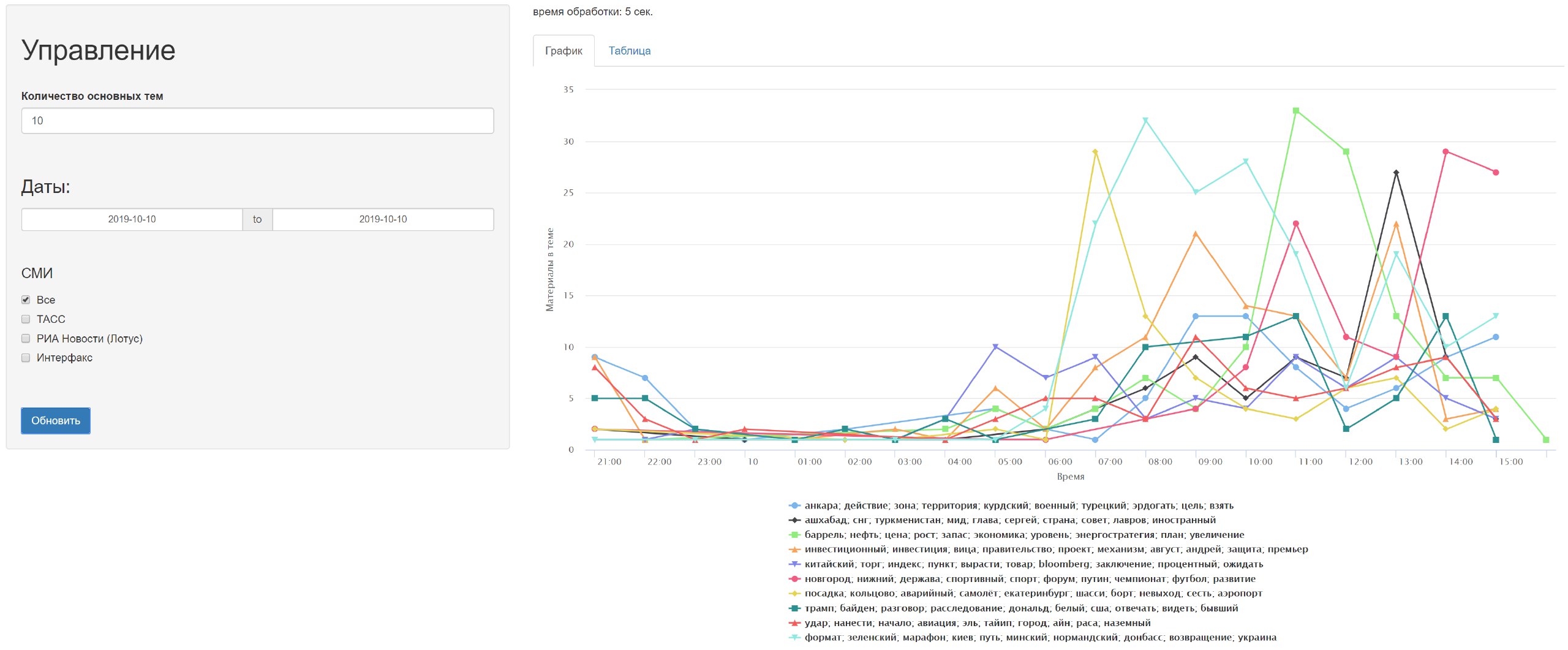Click the x-axis label 15:00
This screenshot has height=650, width=1568.
[1511, 462]
